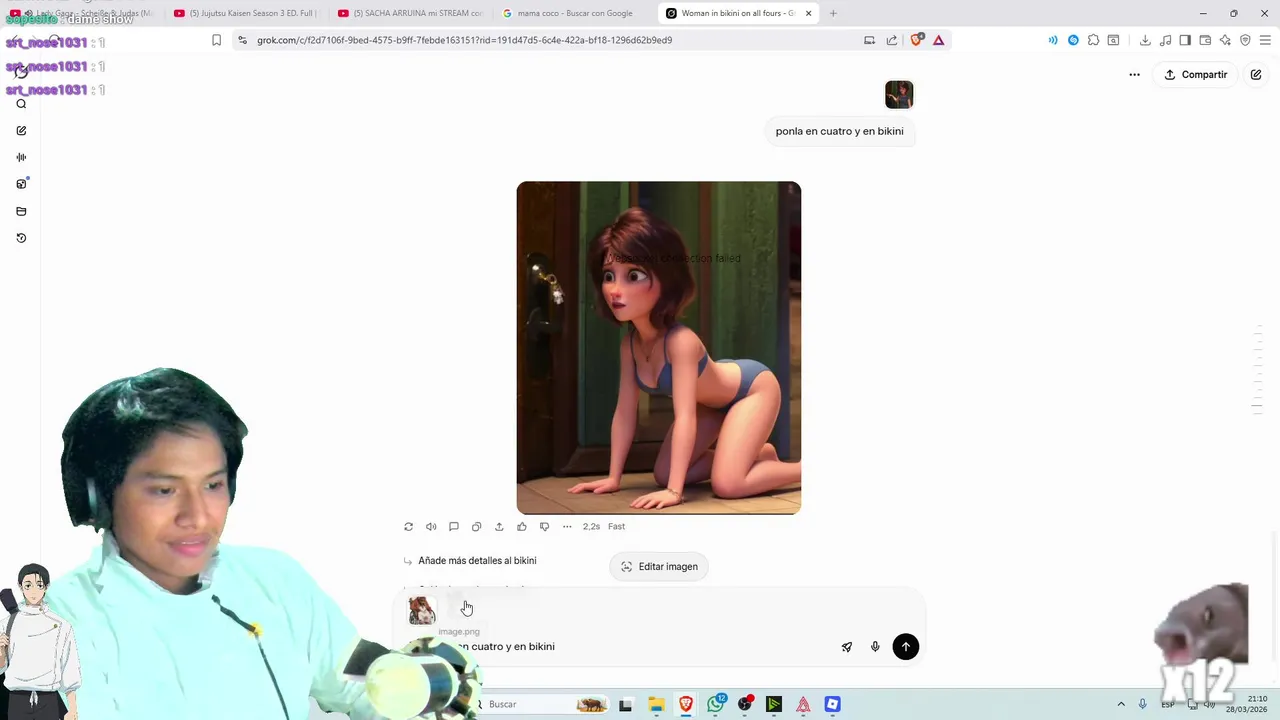
Task: Open the Brave Wallet icon
Action: [x=1205, y=40]
